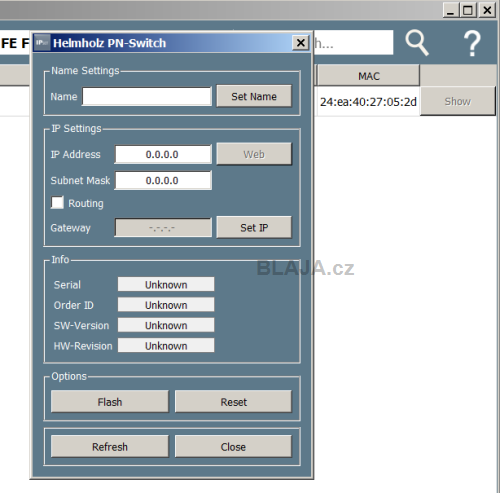Viewport: 500px width, 493px height.
Task: Close the Helmholz PN-Switch dialog with X
Action: point(300,43)
